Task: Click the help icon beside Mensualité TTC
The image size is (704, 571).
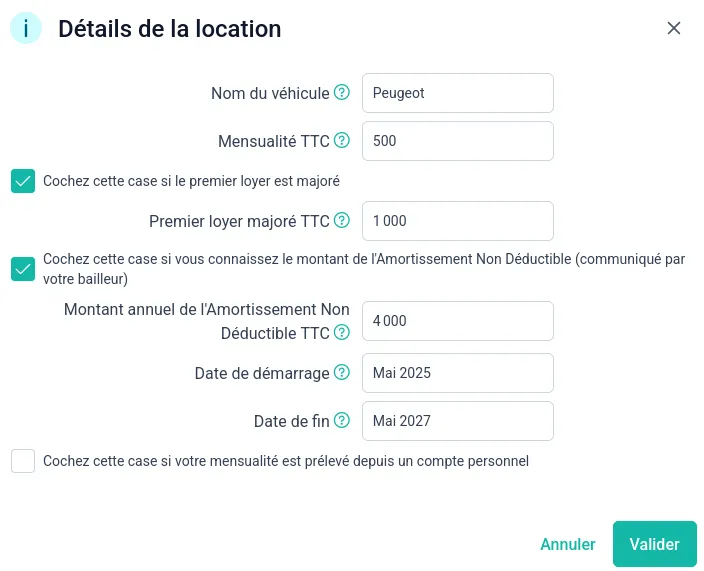Action: click(342, 141)
